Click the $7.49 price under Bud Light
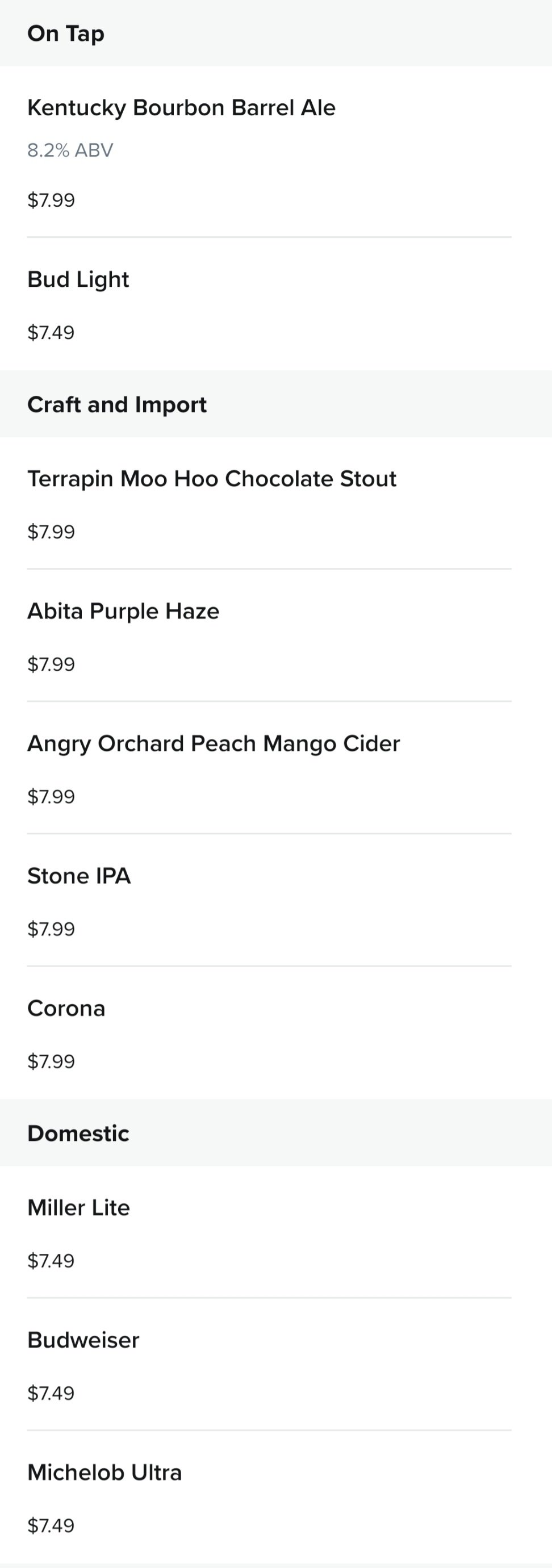 51,333
